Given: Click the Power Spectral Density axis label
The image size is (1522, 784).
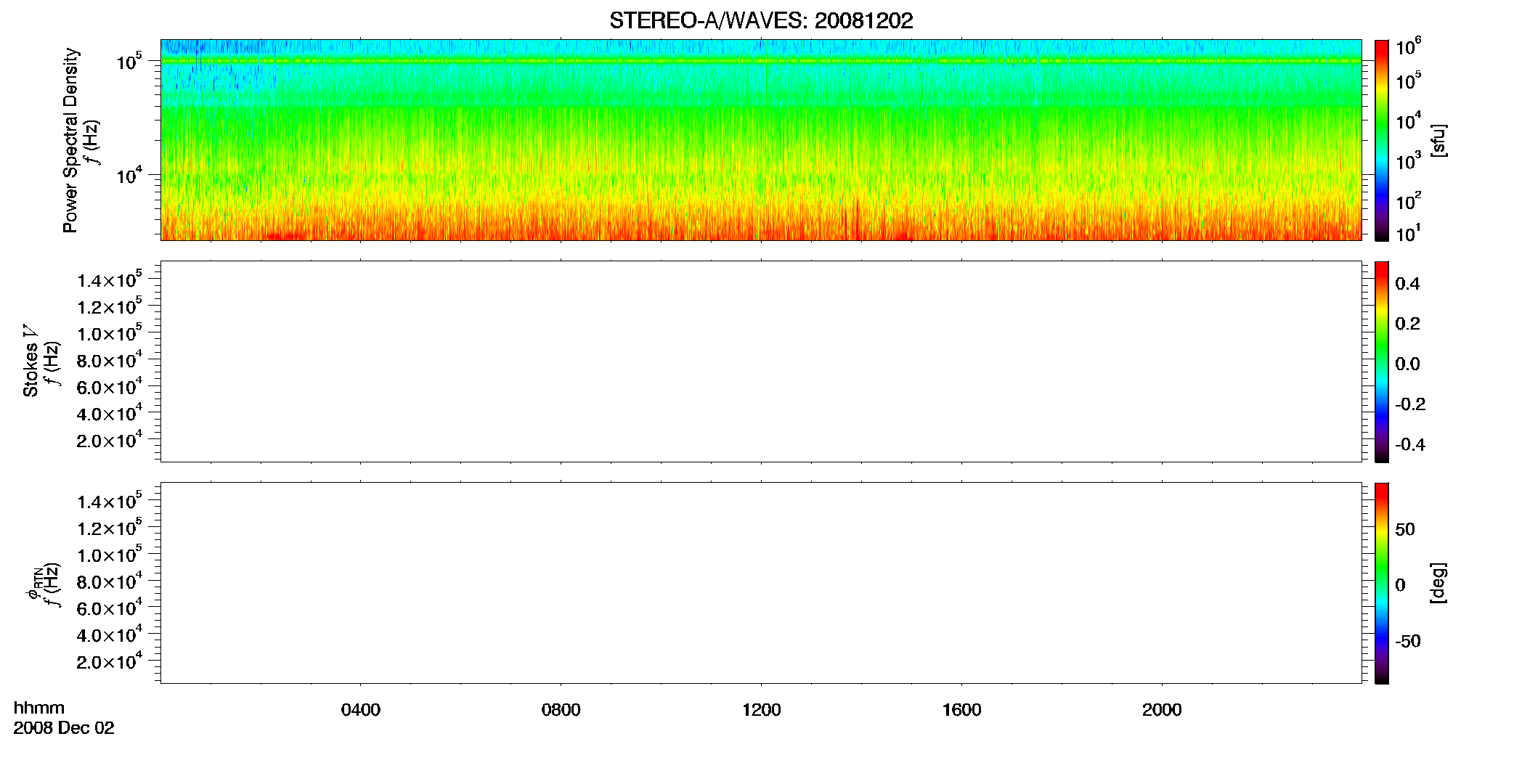Looking at the screenshot, I should [70, 140].
